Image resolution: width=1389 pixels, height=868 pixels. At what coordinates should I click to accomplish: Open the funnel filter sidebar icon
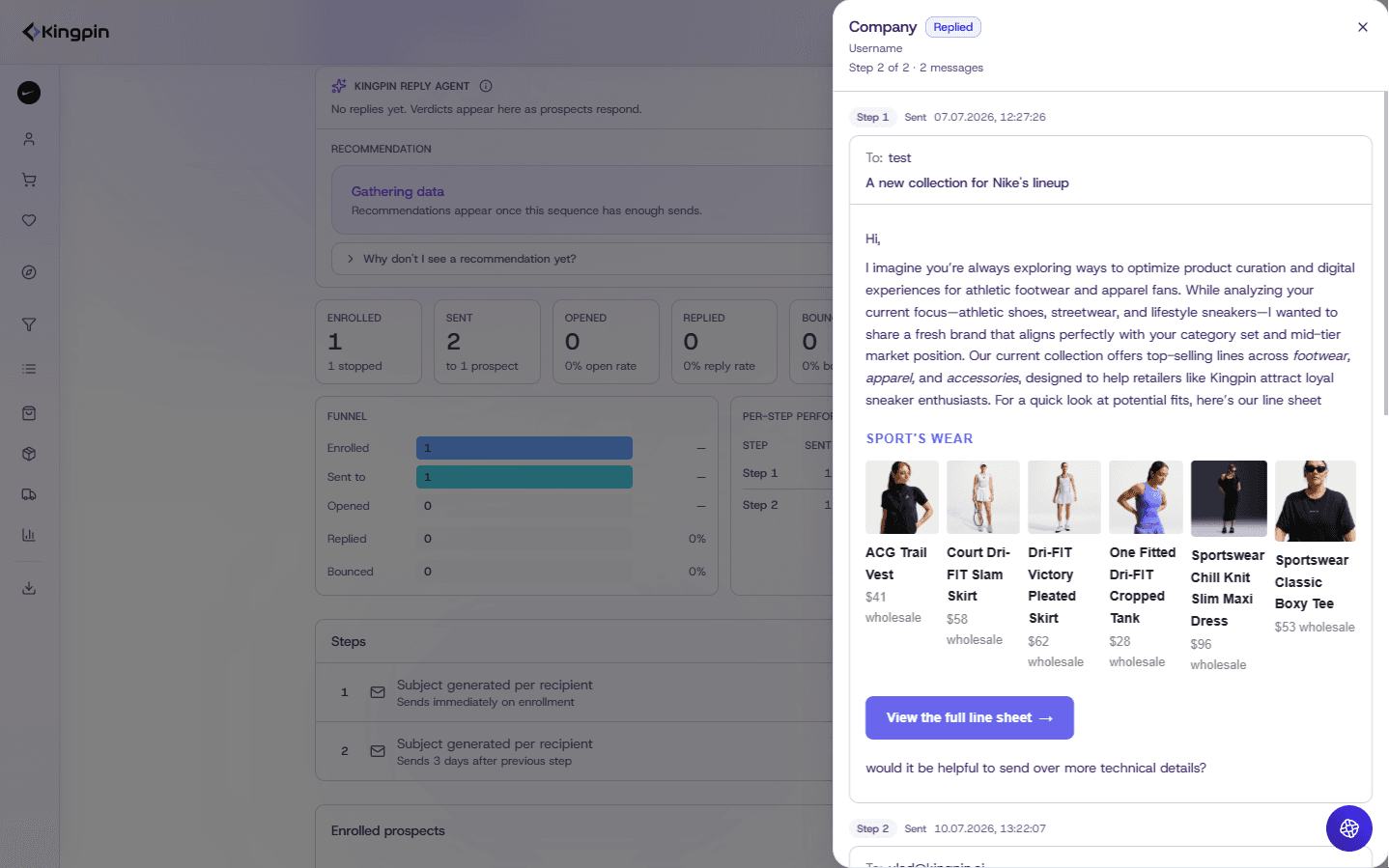coord(29,324)
